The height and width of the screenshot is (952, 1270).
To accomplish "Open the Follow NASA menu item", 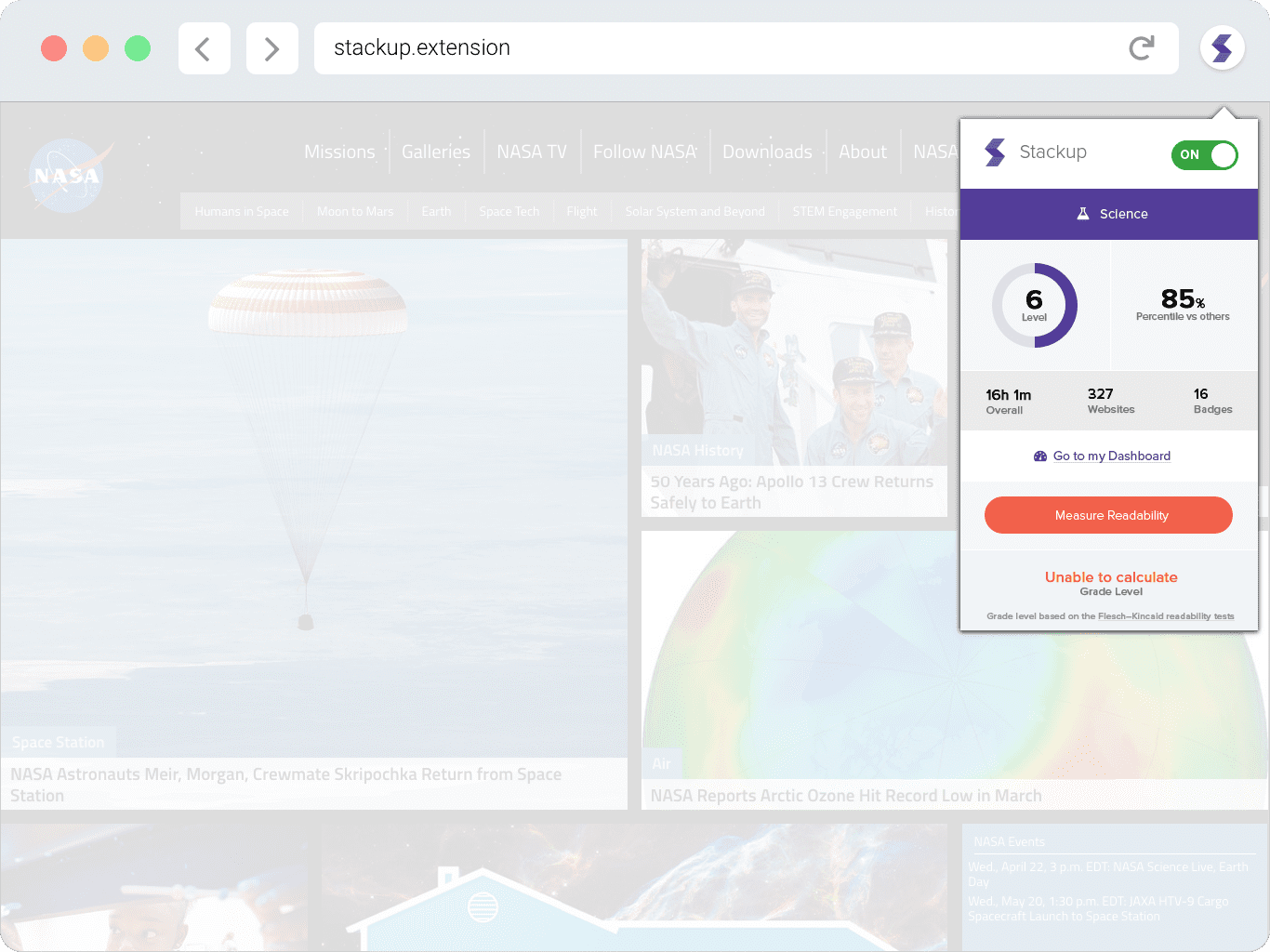I will (x=645, y=152).
